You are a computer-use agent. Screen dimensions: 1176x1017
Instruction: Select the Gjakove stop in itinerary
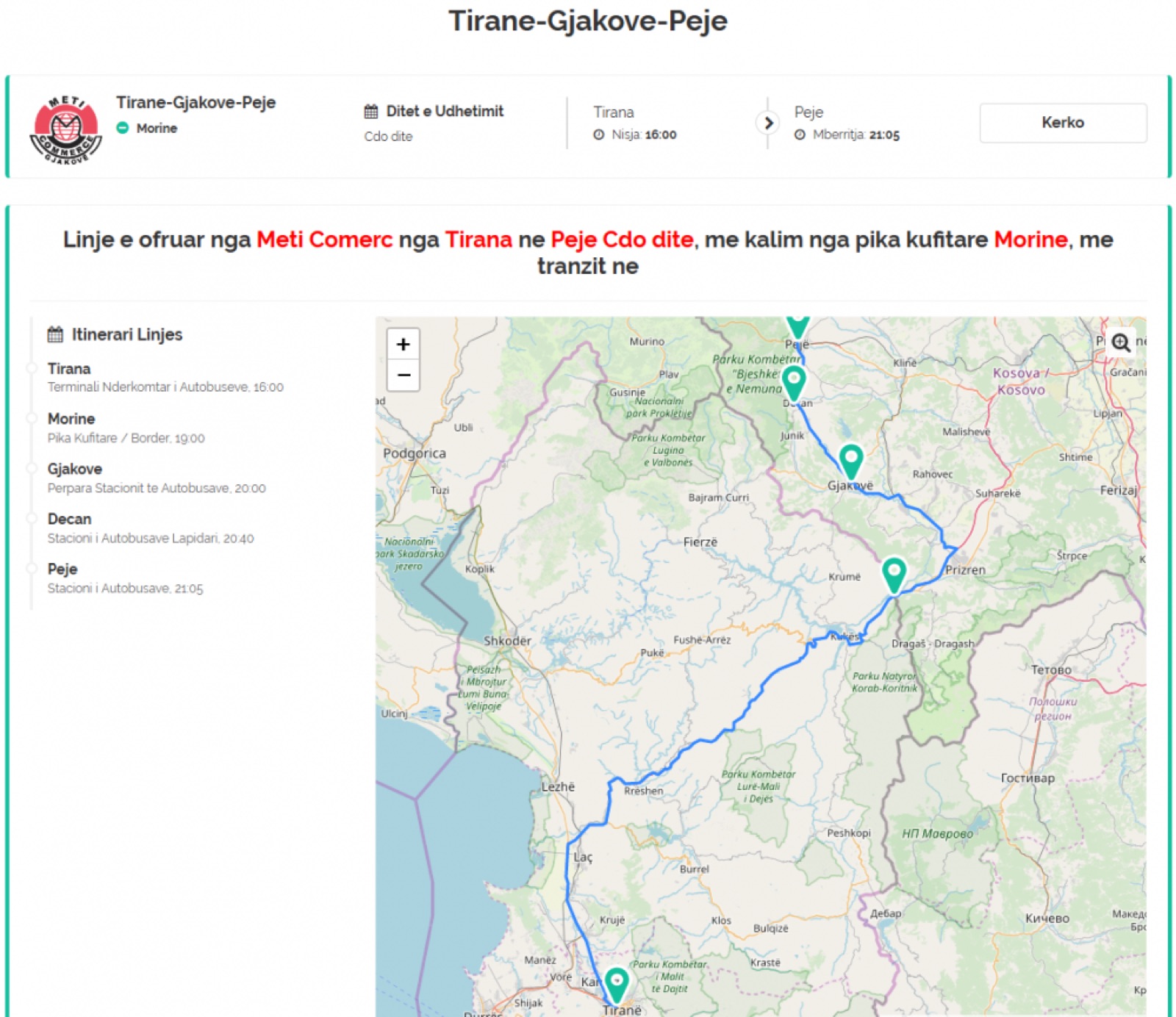75,469
